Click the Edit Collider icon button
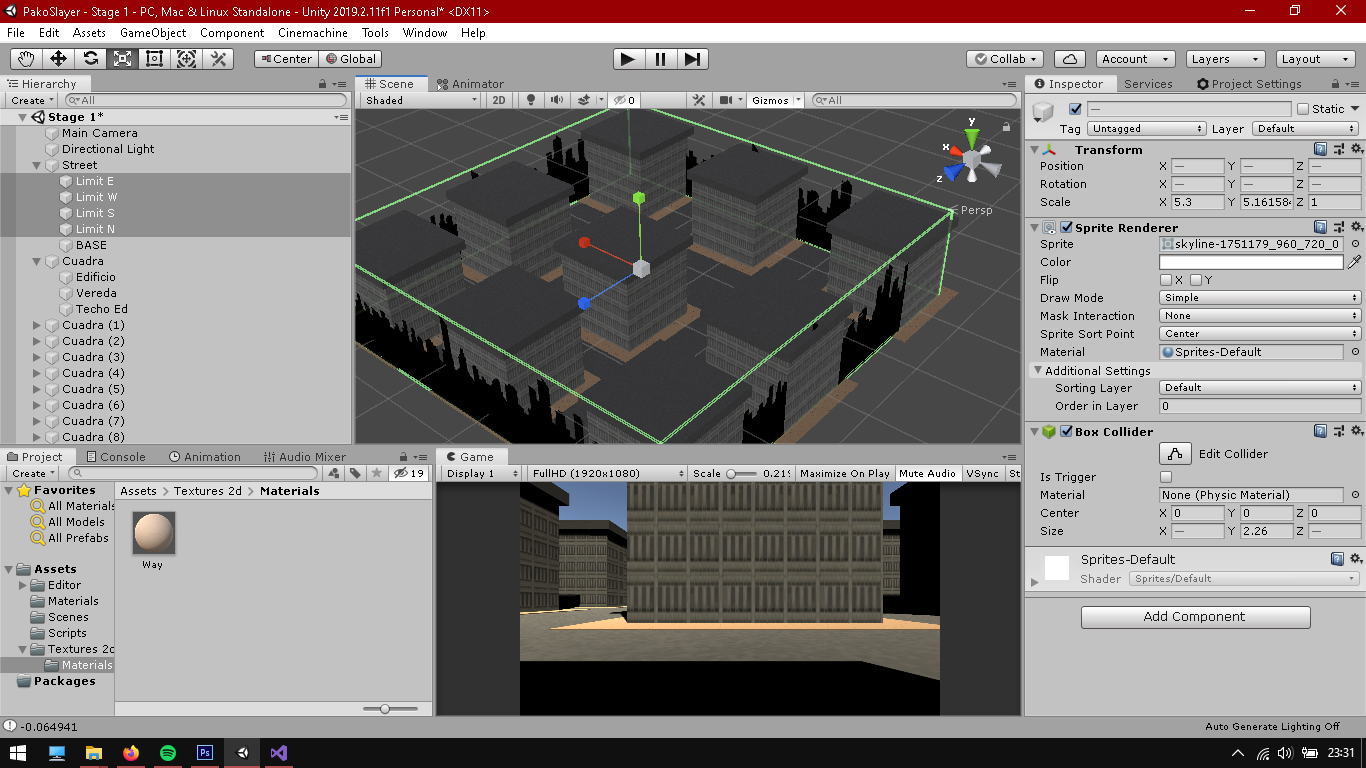Image resolution: width=1366 pixels, height=768 pixels. pos(1175,454)
